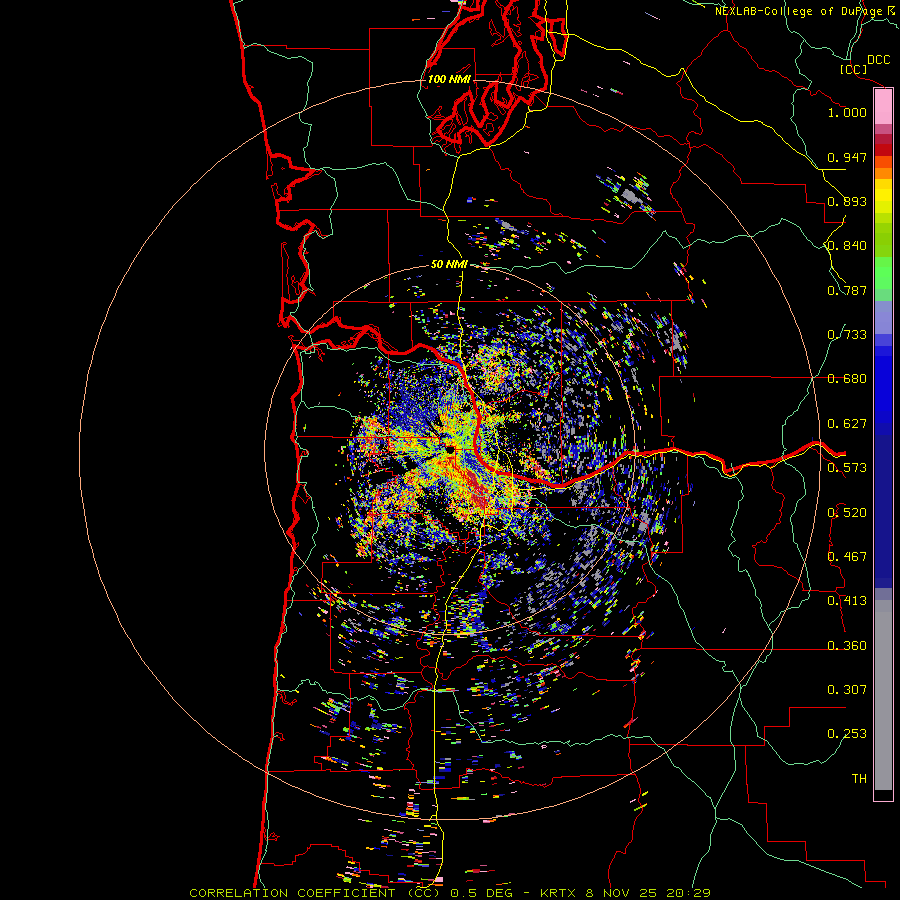This screenshot has height=900, width=900.
Task: Click the TH threshold label
Action: (859, 779)
